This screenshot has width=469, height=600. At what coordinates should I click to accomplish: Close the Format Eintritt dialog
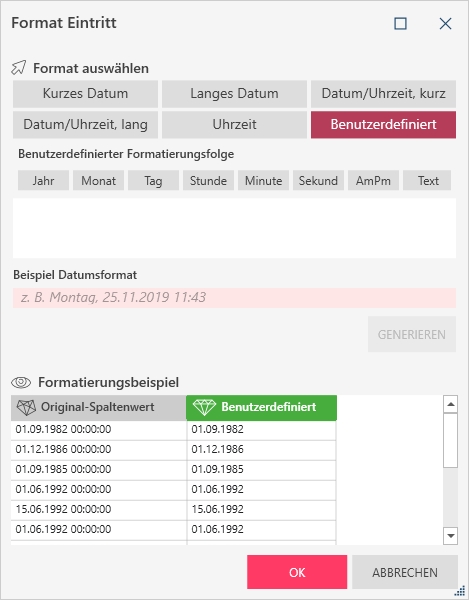[x=445, y=24]
